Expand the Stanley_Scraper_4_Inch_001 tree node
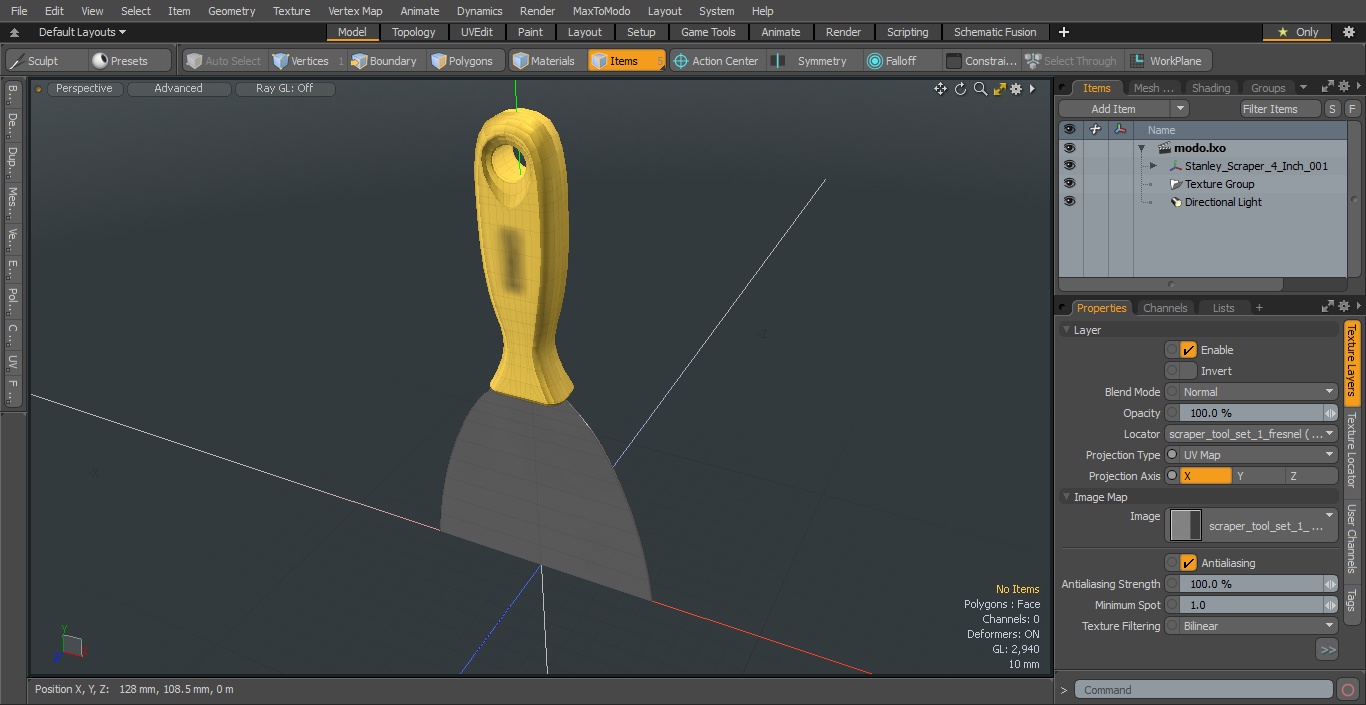1366x705 pixels. coord(1153,166)
